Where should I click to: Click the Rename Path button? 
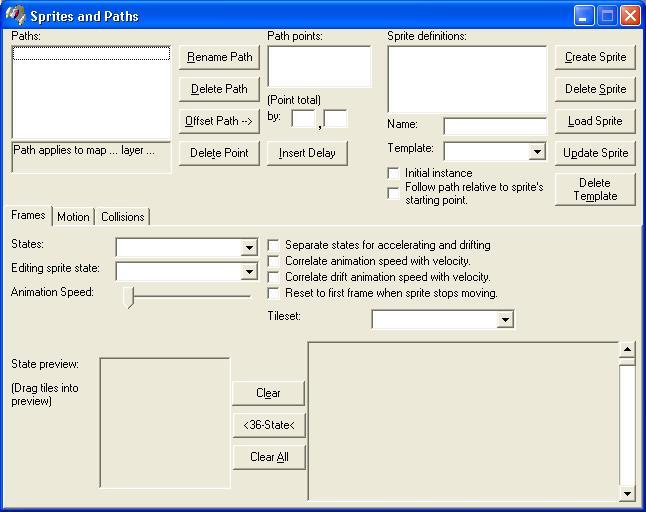coord(219,57)
